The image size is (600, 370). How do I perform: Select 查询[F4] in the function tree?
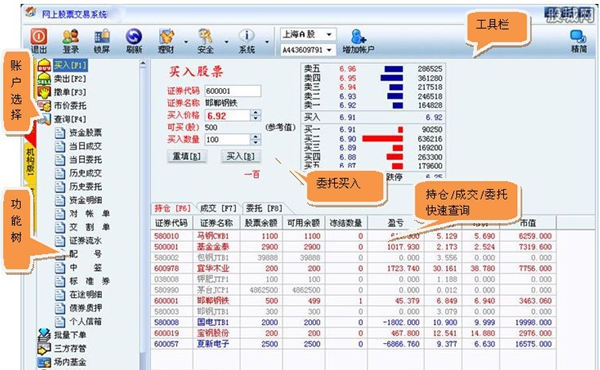point(70,119)
